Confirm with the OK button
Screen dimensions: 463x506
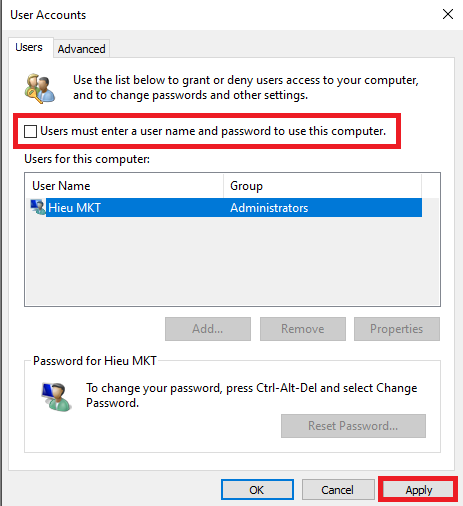pyautogui.click(x=257, y=490)
